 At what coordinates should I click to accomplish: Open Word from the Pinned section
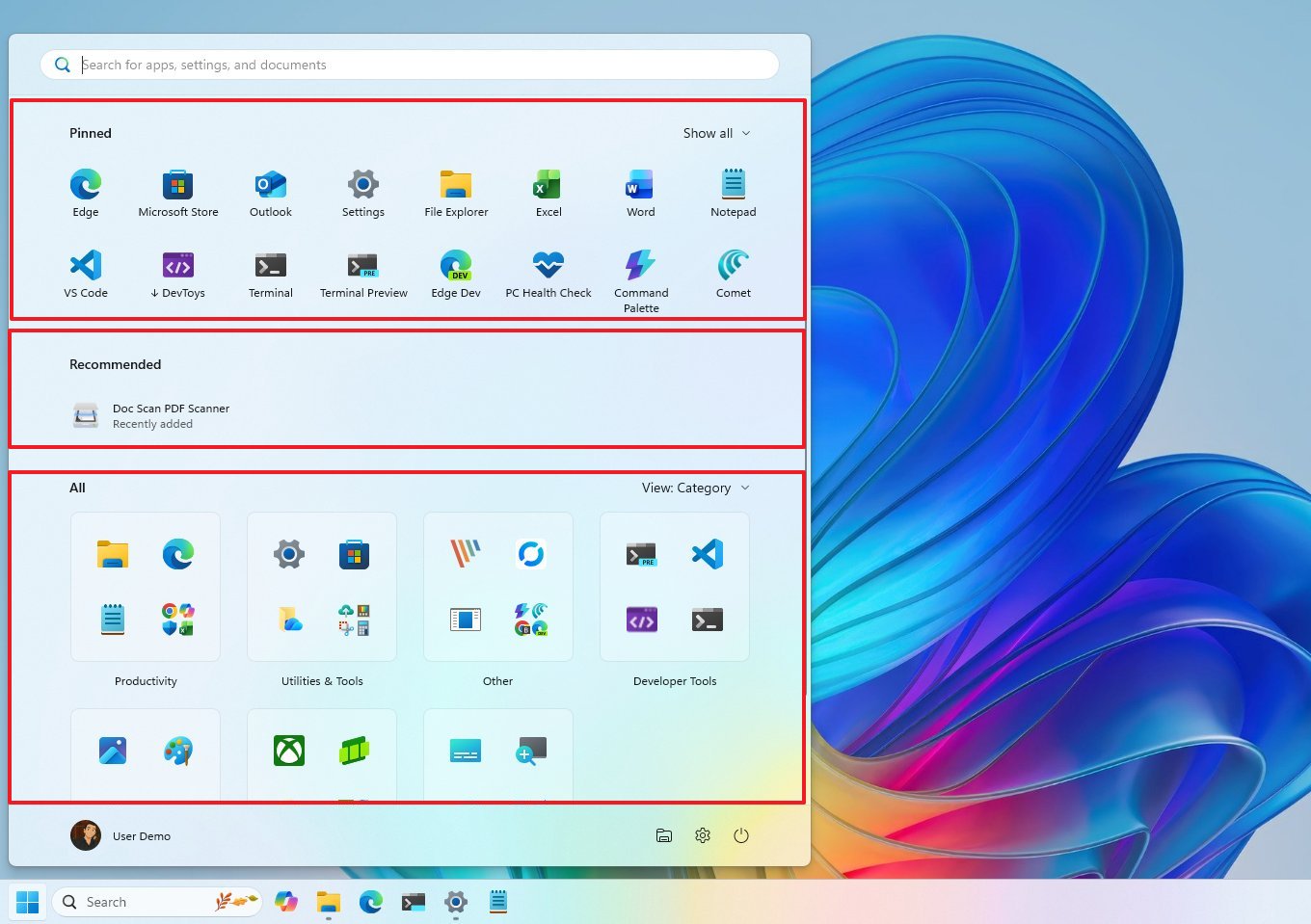640,191
